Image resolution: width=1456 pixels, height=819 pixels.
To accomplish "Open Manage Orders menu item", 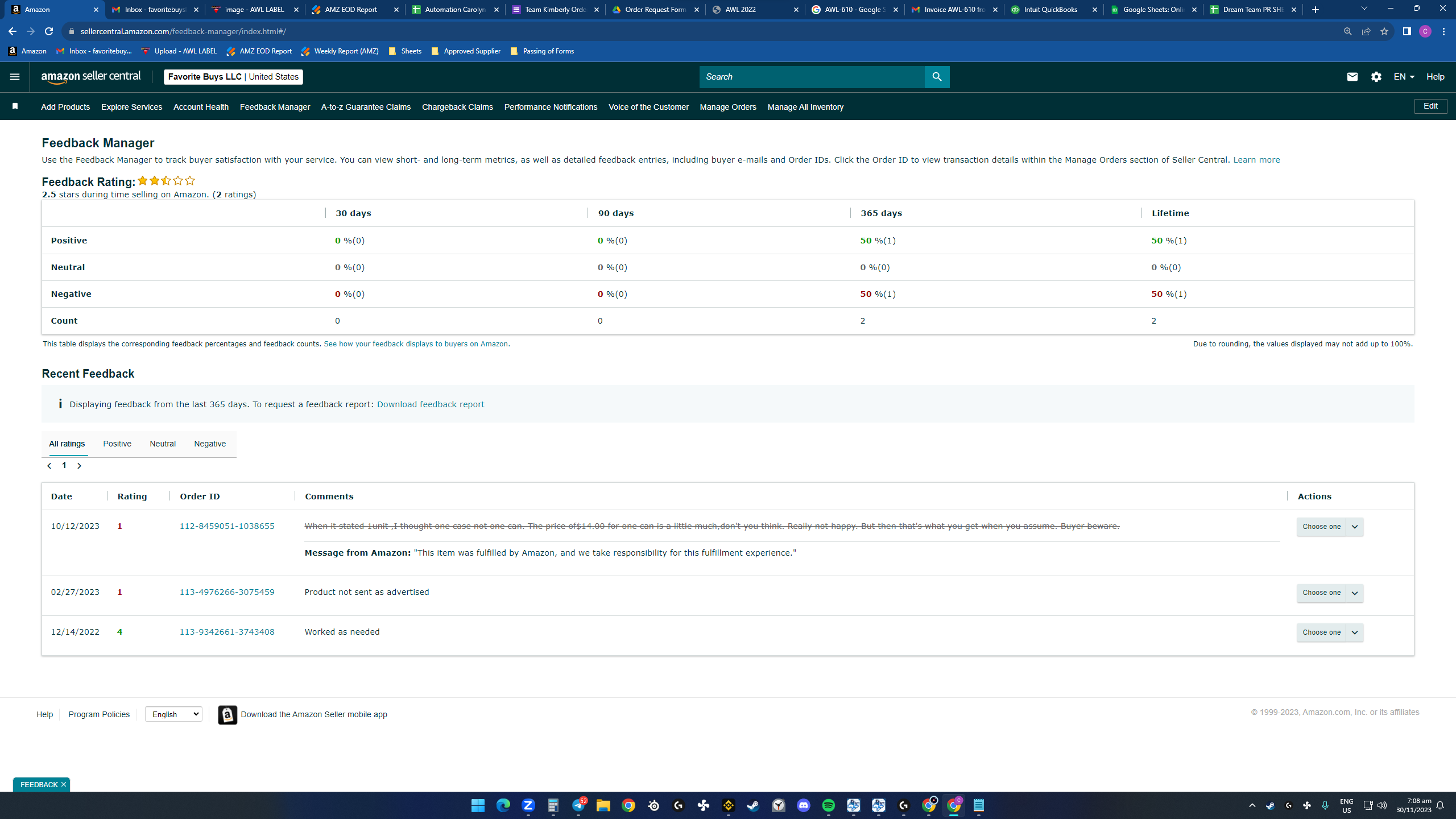I will (728, 107).
